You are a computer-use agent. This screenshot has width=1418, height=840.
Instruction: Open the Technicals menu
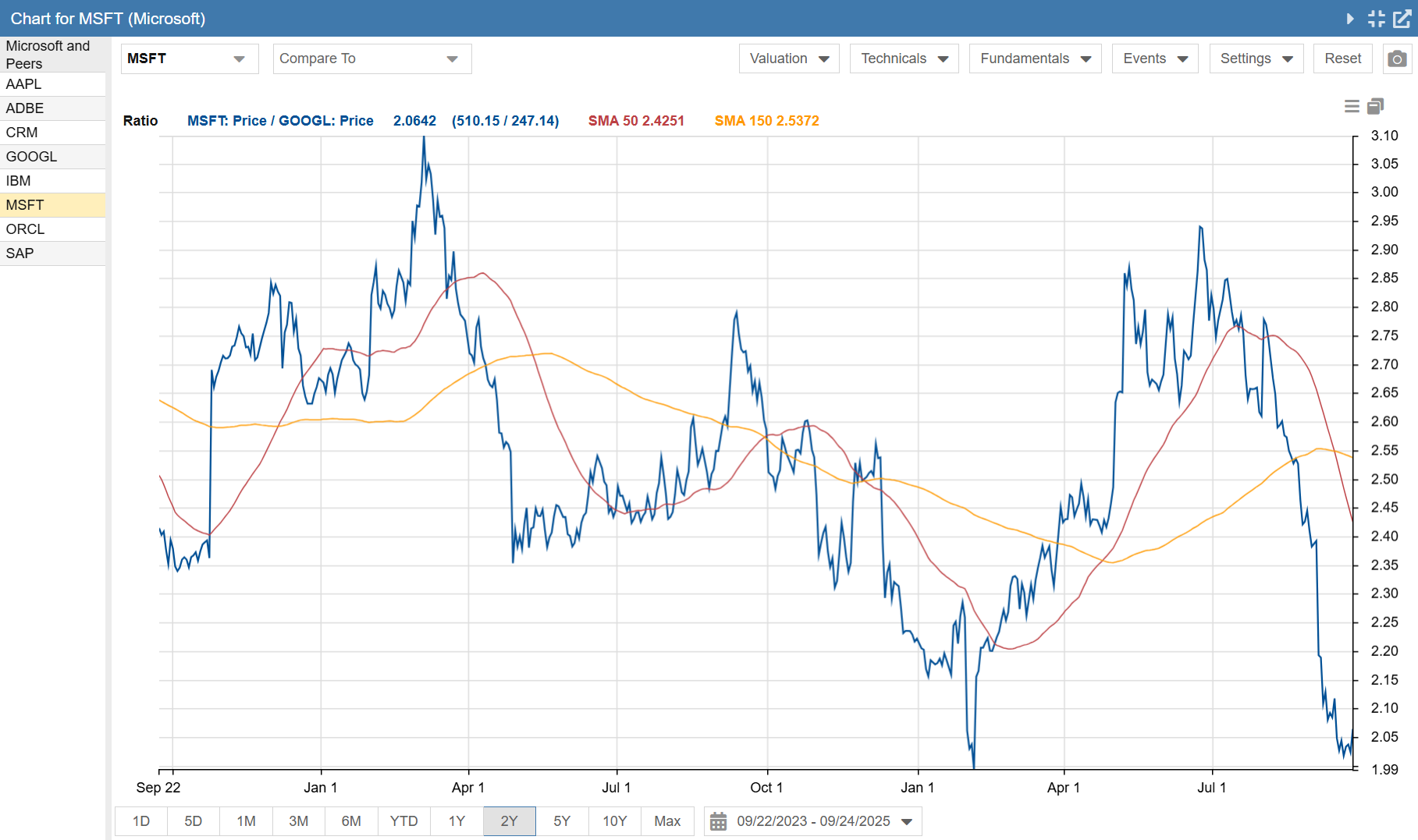point(904,59)
